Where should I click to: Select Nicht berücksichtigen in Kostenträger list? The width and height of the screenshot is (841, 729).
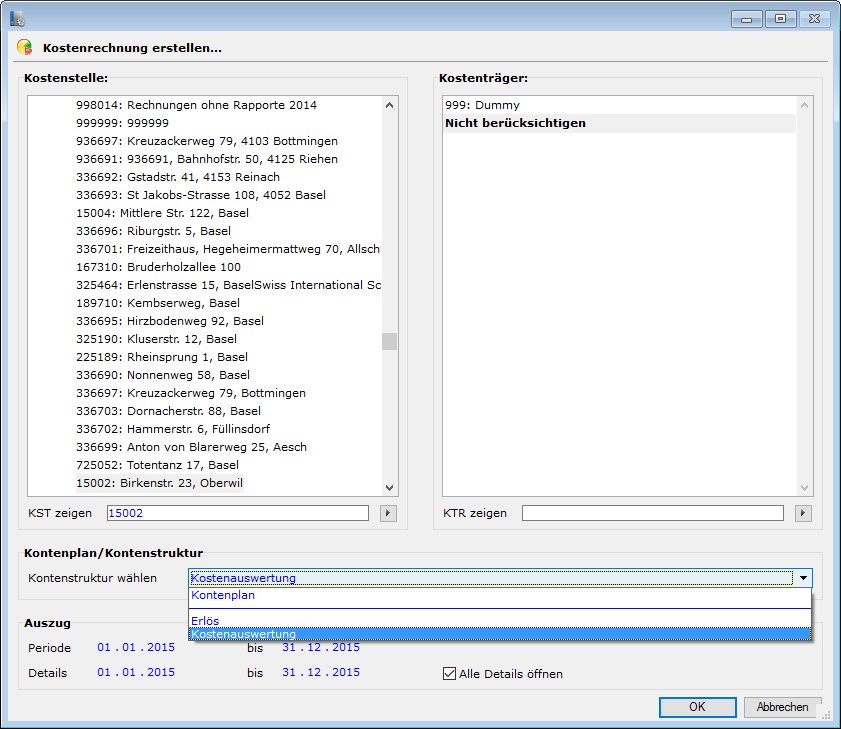coord(515,123)
